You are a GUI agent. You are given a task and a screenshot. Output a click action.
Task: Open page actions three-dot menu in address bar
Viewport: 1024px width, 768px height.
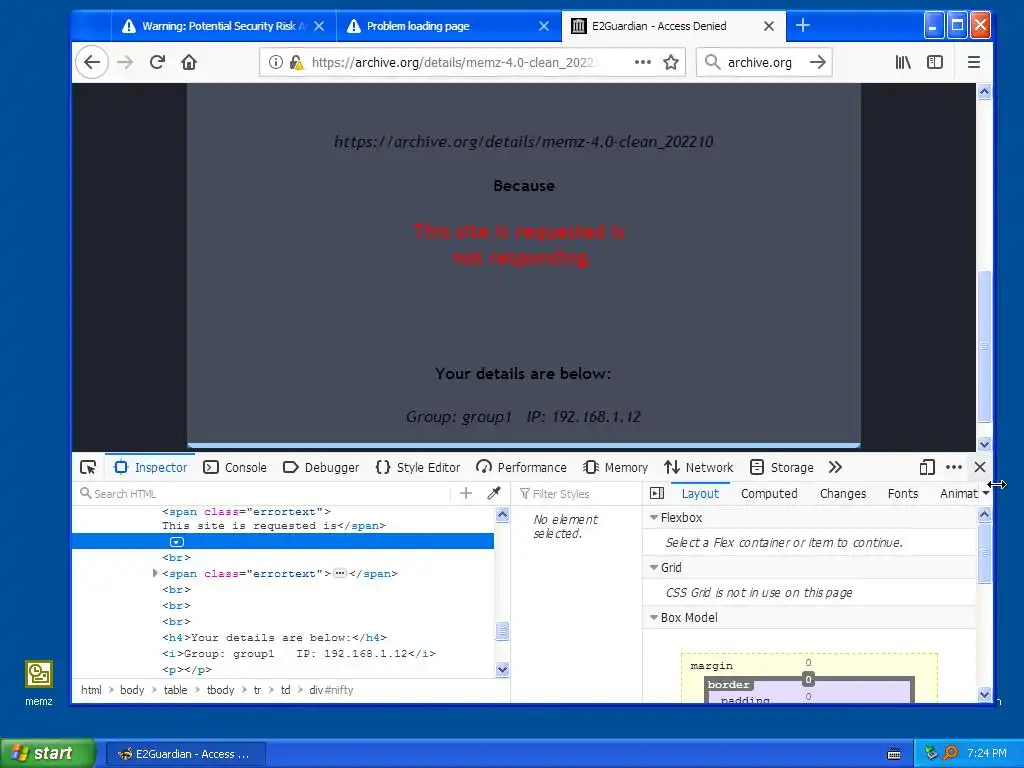pyautogui.click(x=643, y=63)
